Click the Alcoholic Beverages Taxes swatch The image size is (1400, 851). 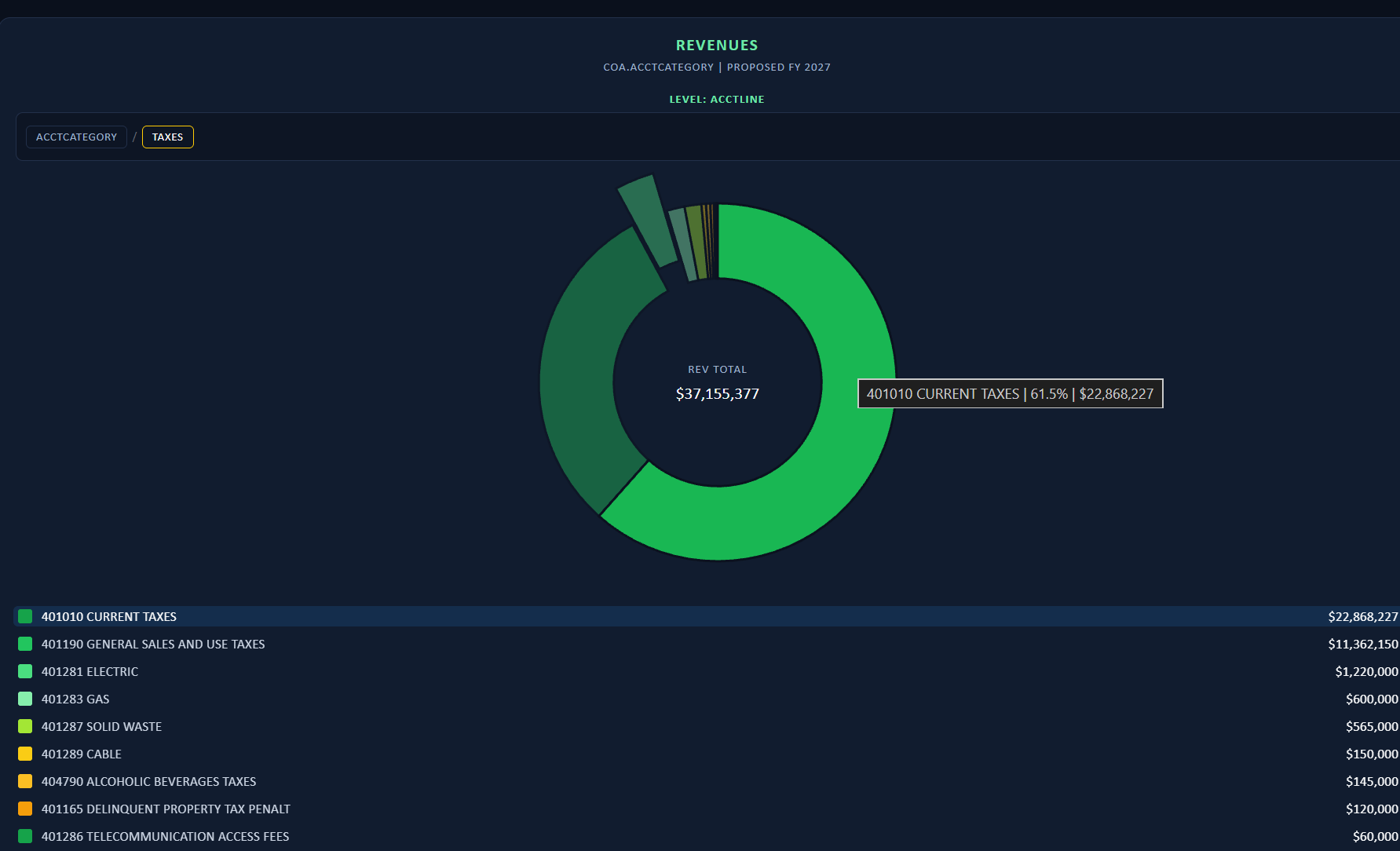point(25,781)
